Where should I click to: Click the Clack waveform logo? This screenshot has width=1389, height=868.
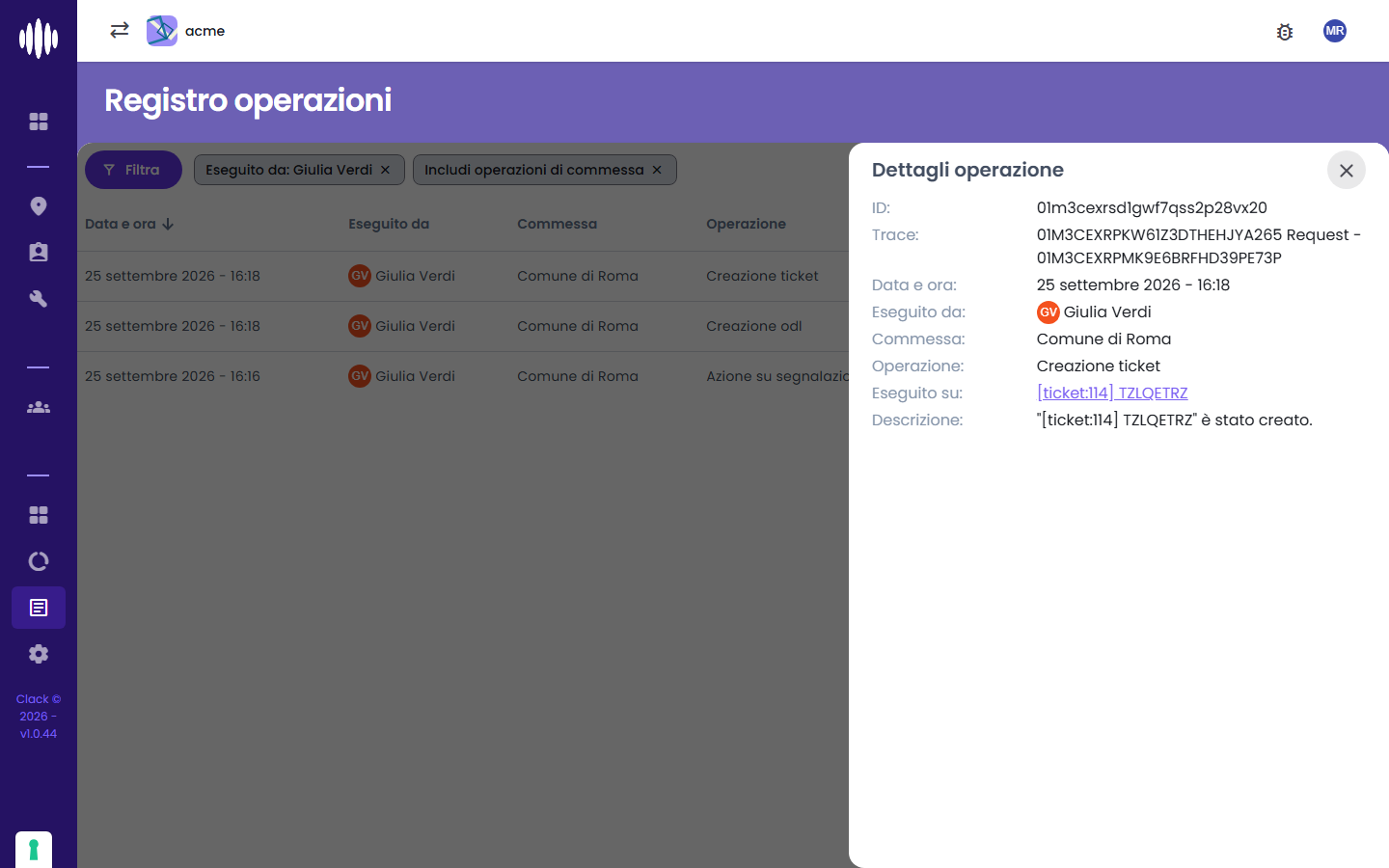point(39,39)
